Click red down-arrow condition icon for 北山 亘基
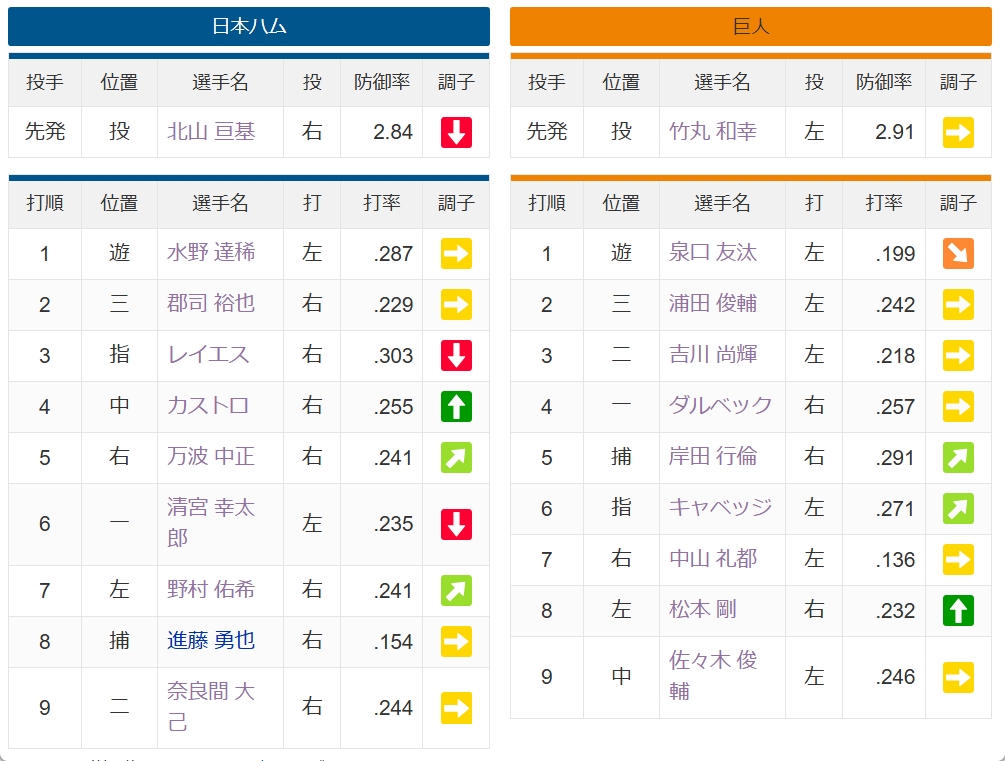 [456, 132]
